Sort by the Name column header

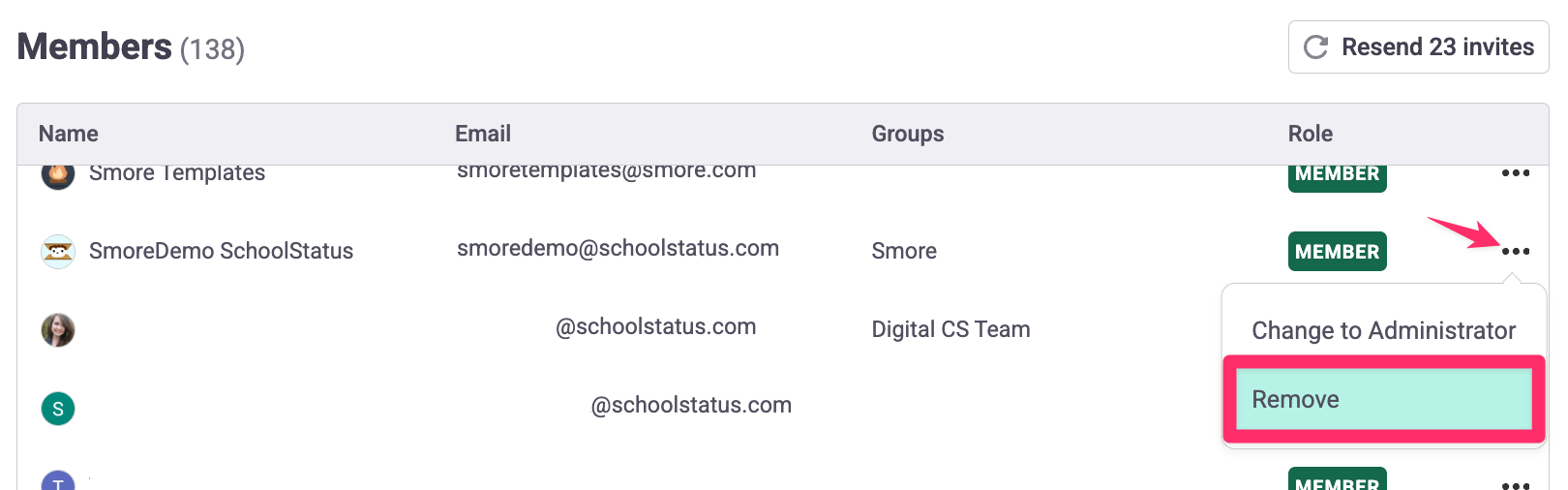click(69, 134)
